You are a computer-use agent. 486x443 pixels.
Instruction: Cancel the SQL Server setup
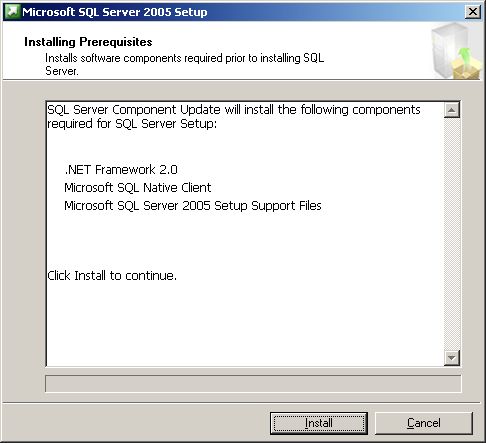tap(424, 423)
